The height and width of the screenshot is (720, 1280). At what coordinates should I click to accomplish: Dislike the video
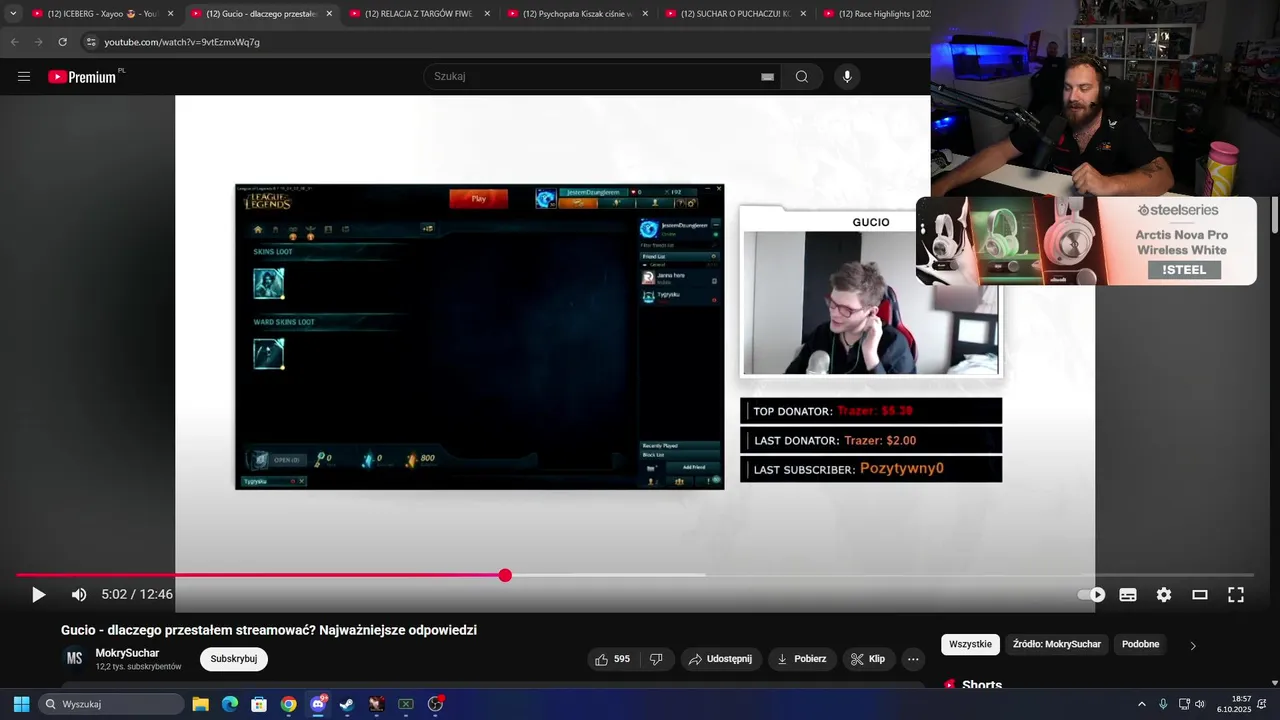(656, 659)
